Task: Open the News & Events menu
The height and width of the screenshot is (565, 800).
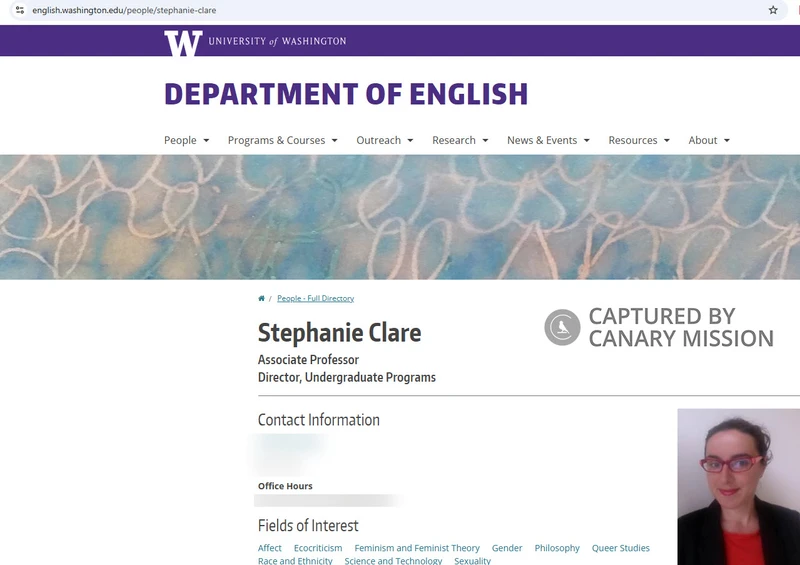Action: [542, 140]
